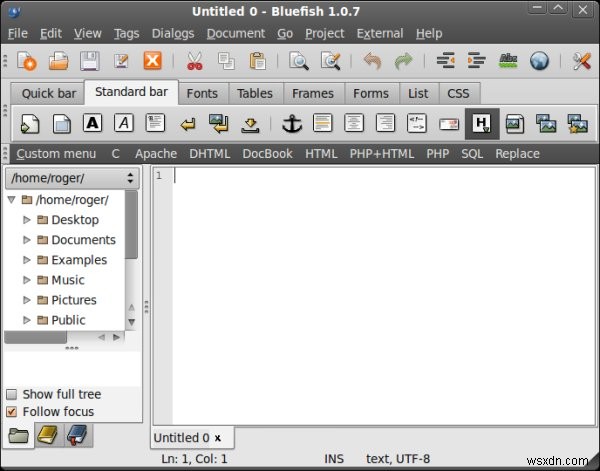Open Find with magnifier icon
The width and height of the screenshot is (600, 471).
[x=299, y=61]
